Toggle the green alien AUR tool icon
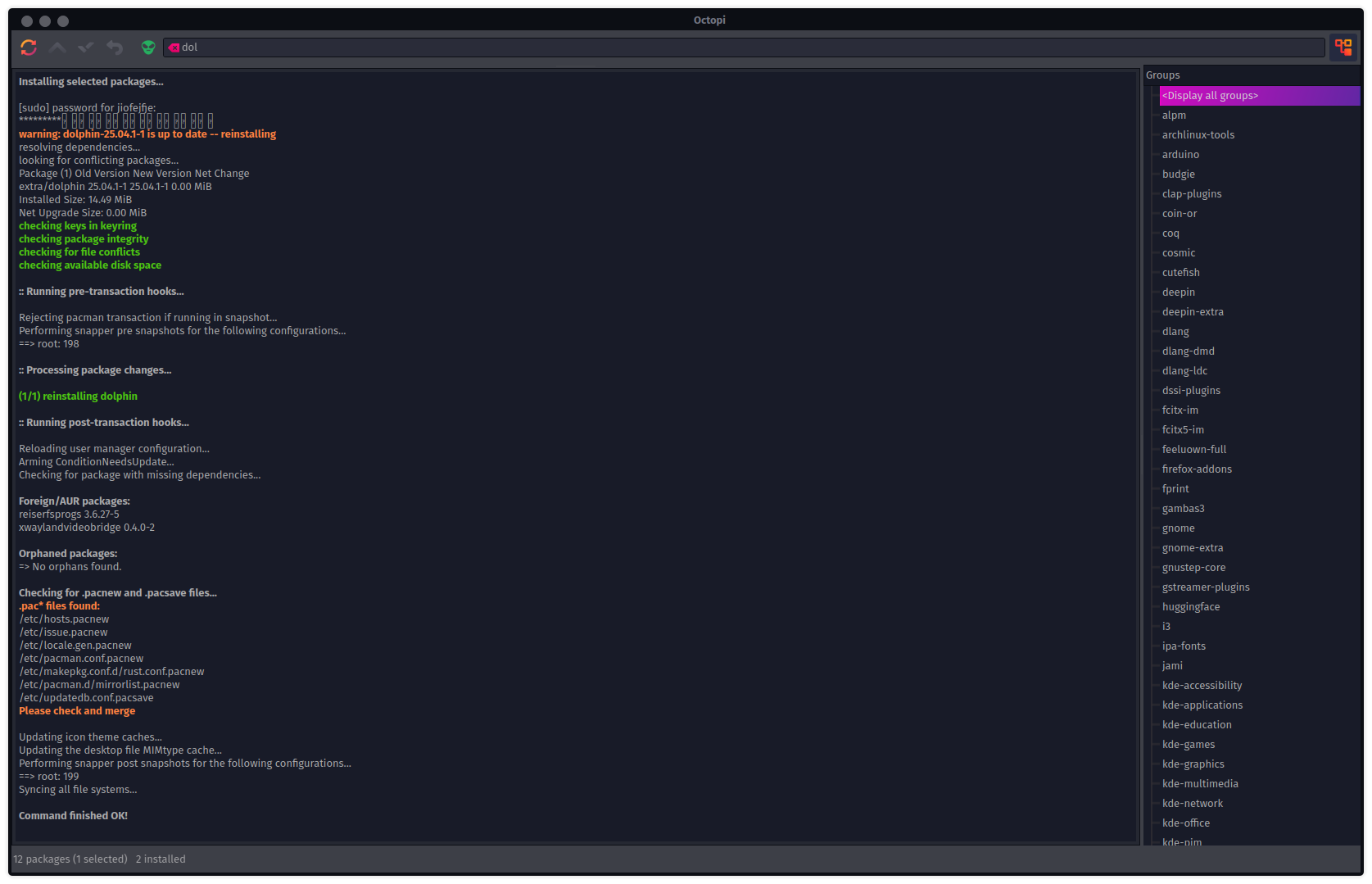 click(x=148, y=48)
